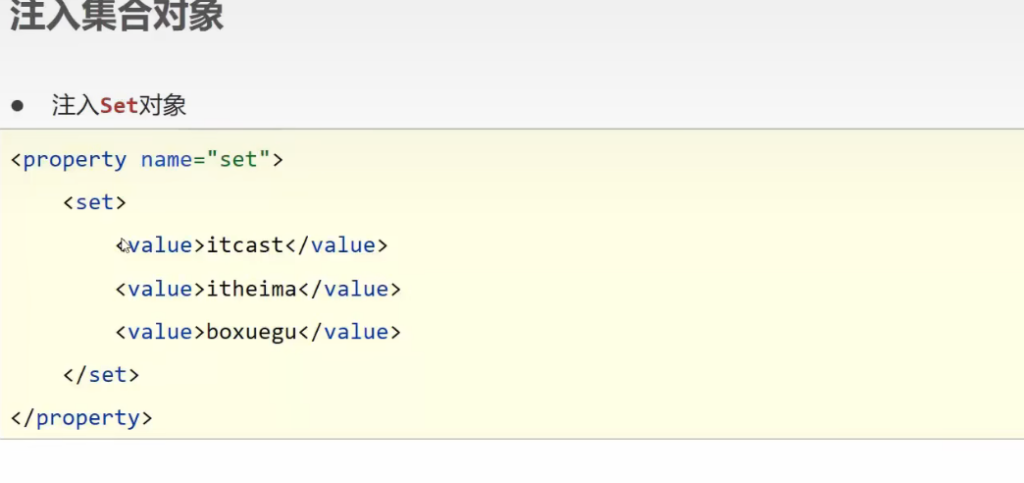Click the opening value tag before itheima

(x=160, y=289)
